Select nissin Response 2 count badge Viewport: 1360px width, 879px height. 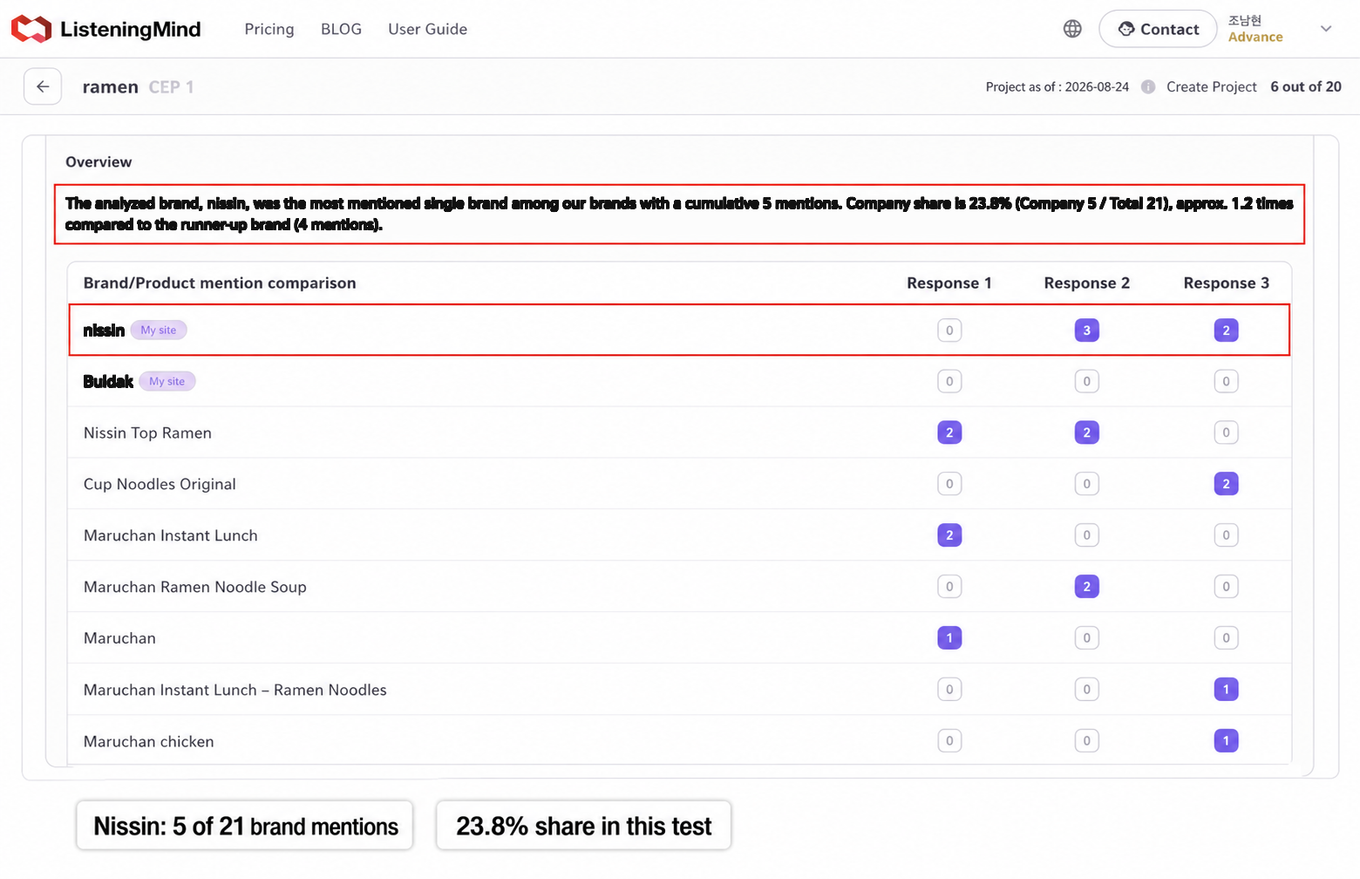[1087, 330]
